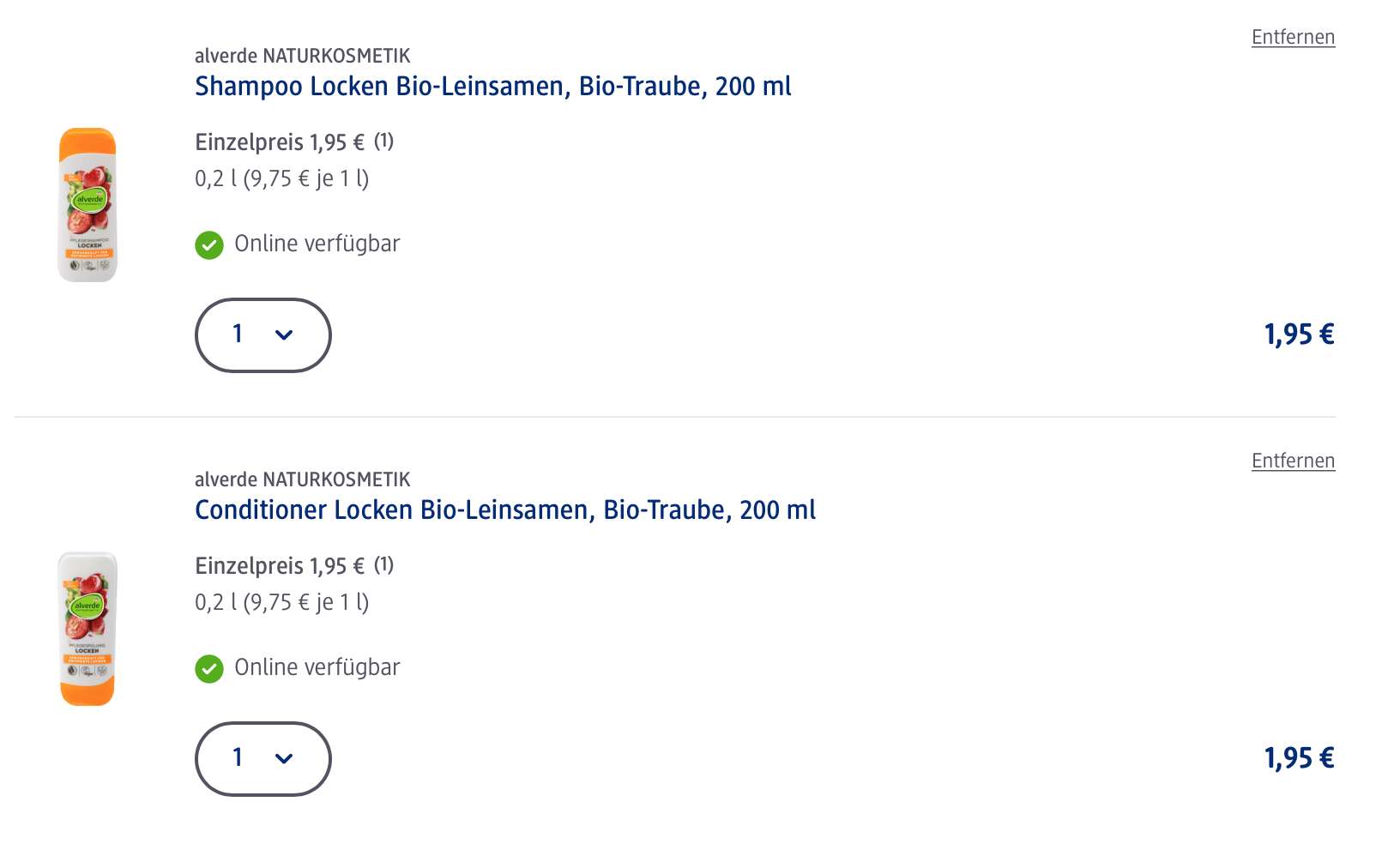Image resolution: width=1400 pixels, height=856 pixels.
Task: Click Online verfügbar text under shampoo
Action: [x=317, y=244]
